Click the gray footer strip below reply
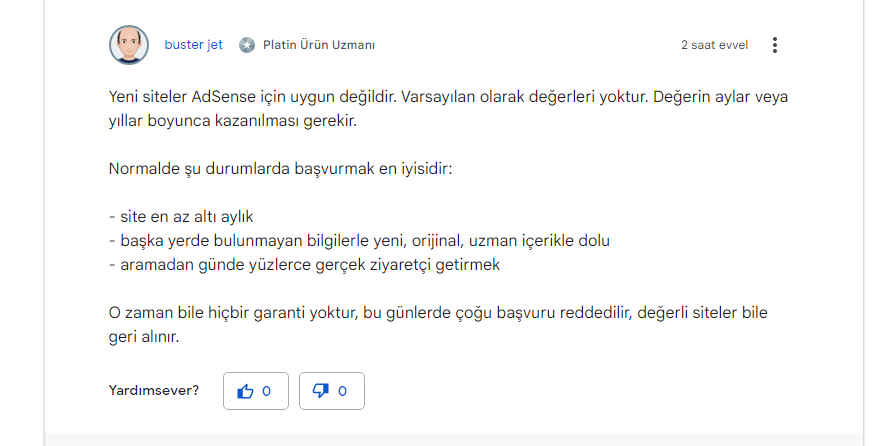 (x=454, y=440)
